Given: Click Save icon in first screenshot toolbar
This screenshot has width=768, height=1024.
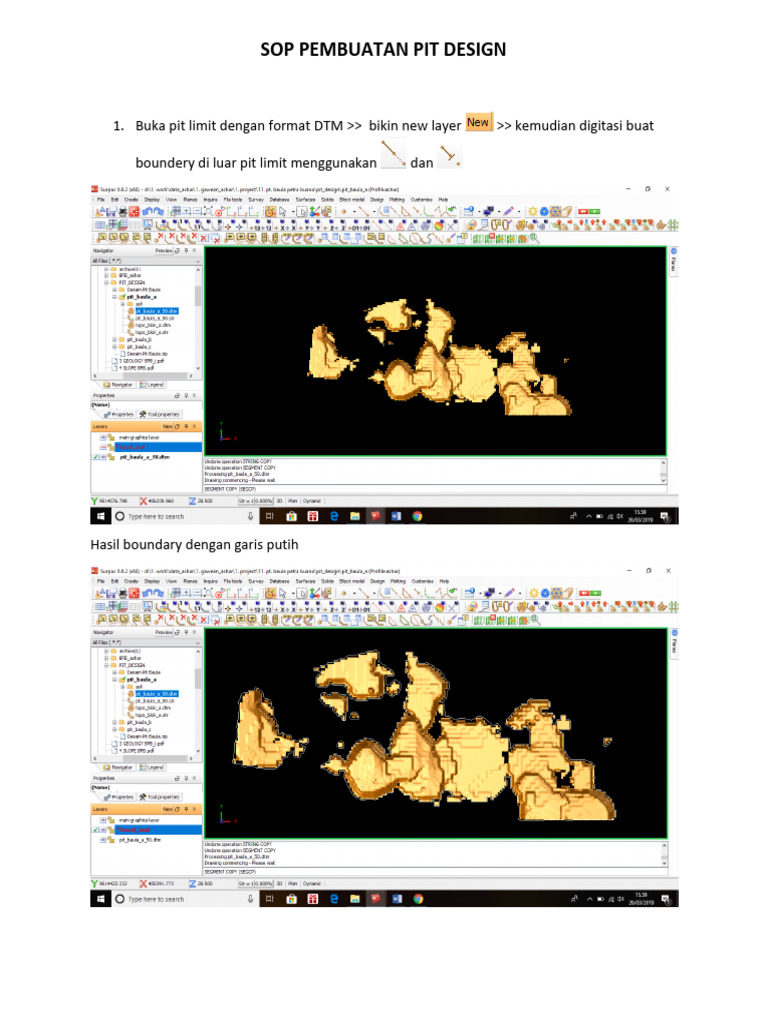Looking at the screenshot, I should coord(112,212).
